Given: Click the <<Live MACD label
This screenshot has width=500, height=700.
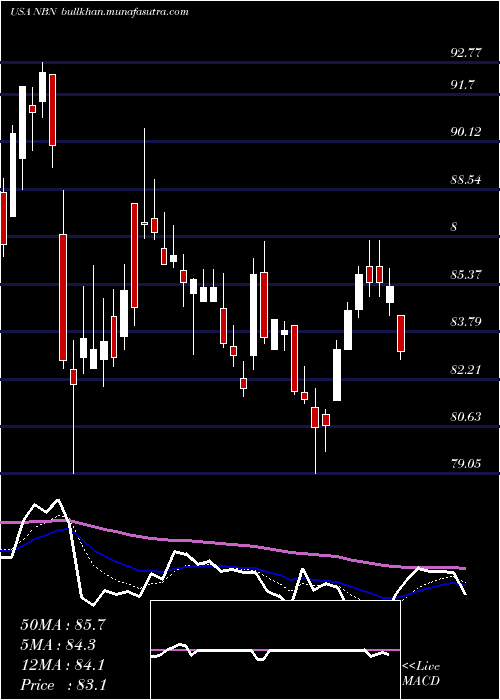Looking at the screenshot, I should click(x=421, y=673).
